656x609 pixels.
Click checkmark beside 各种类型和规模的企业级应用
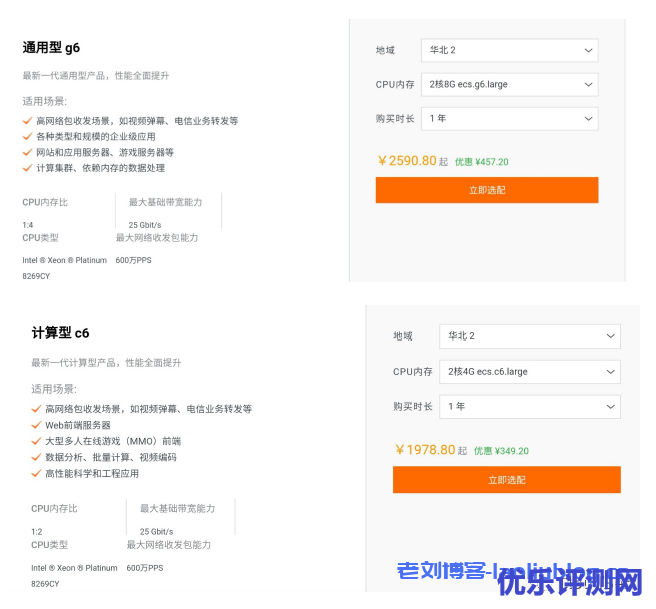click(27, 137)
